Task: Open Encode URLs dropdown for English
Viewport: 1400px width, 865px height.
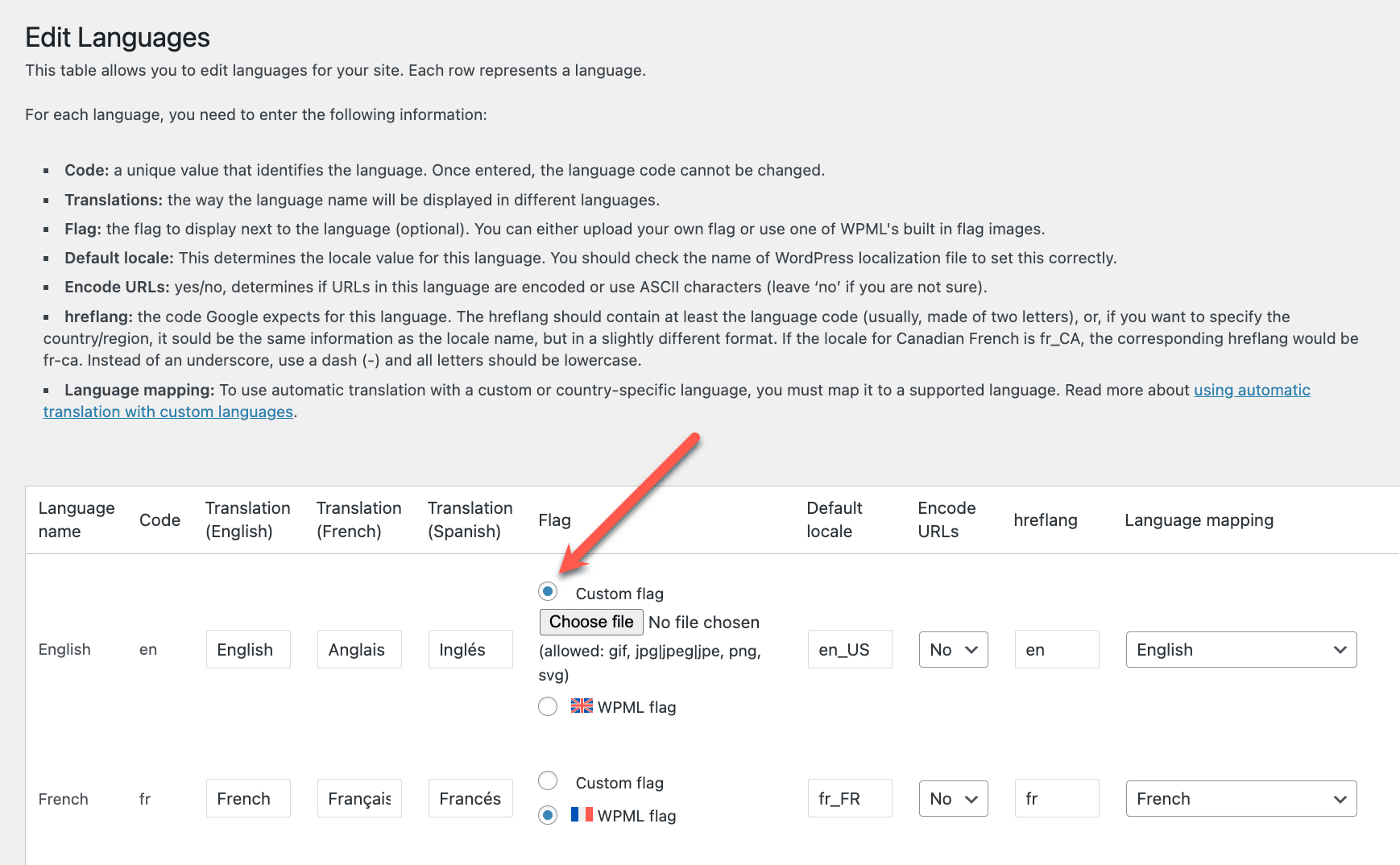Action: coord(953,649)
